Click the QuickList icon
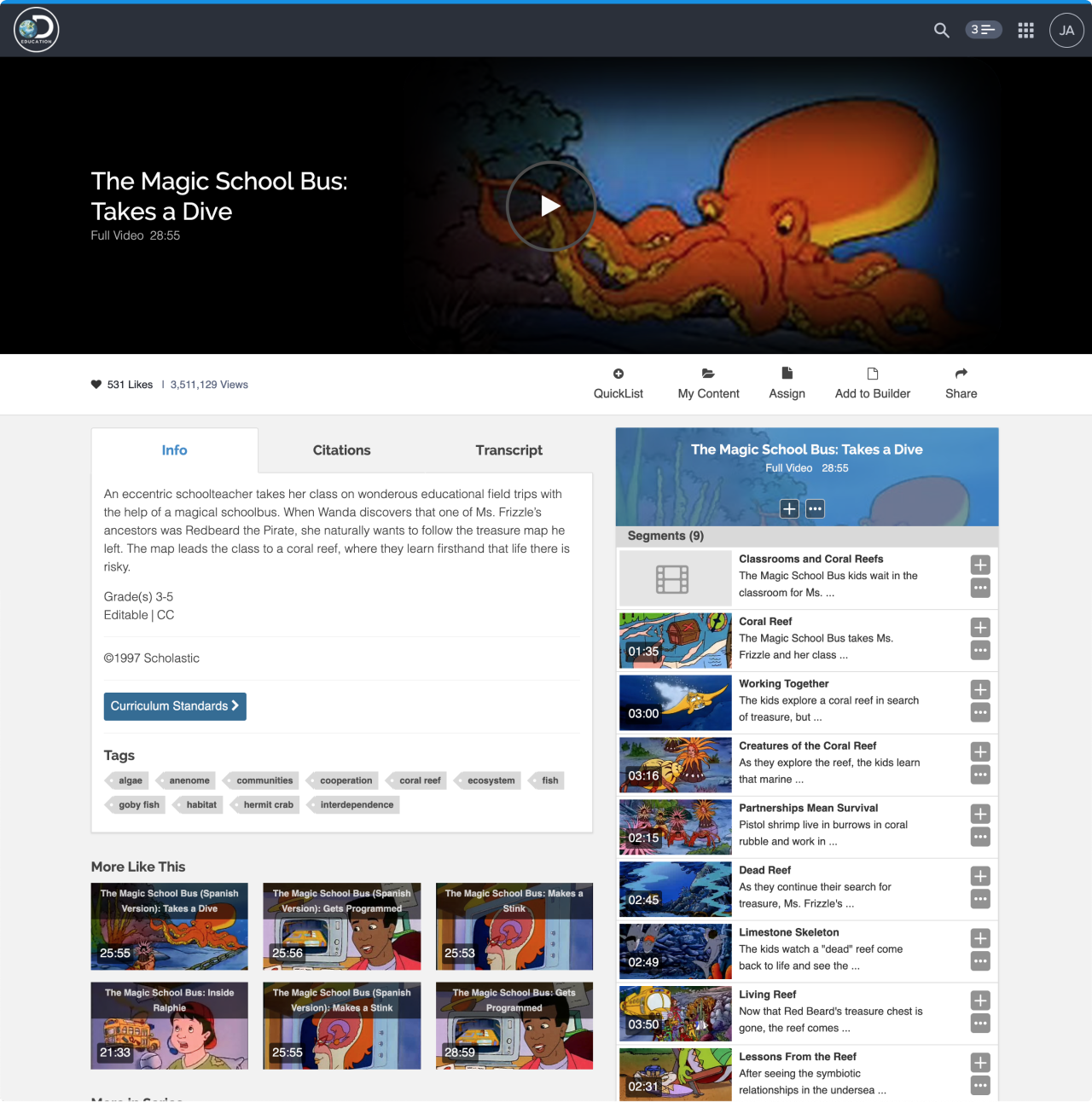Image resolution: width=1092 pixels, height=1102 pixels. [x=618, y=382]
